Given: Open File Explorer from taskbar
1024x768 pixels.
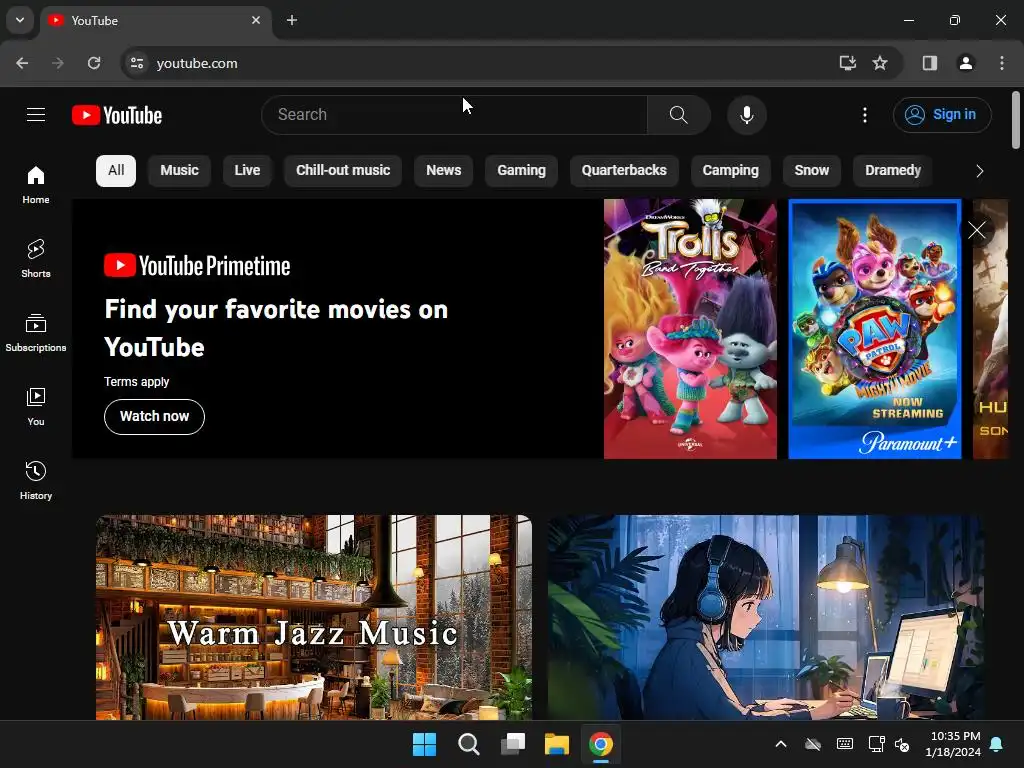Looking at the screenshot, I should click(557, 744).
